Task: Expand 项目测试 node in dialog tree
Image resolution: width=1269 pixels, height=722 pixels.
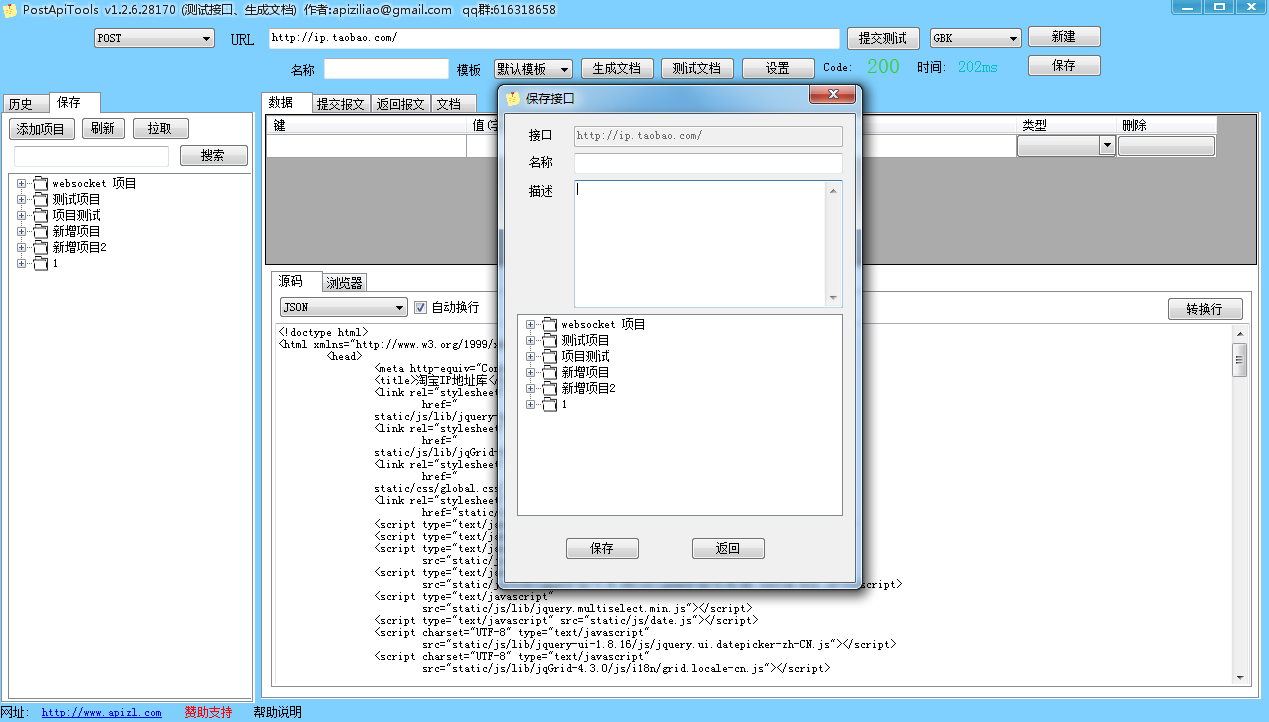Action: click(531, 357)
